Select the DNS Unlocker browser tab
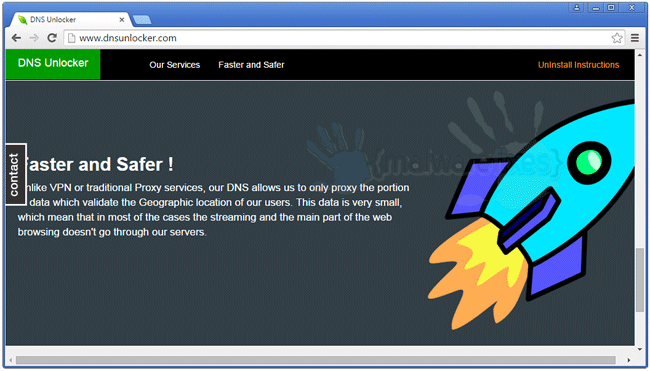The height and width of the screenshot is (371, 650). 70,19
